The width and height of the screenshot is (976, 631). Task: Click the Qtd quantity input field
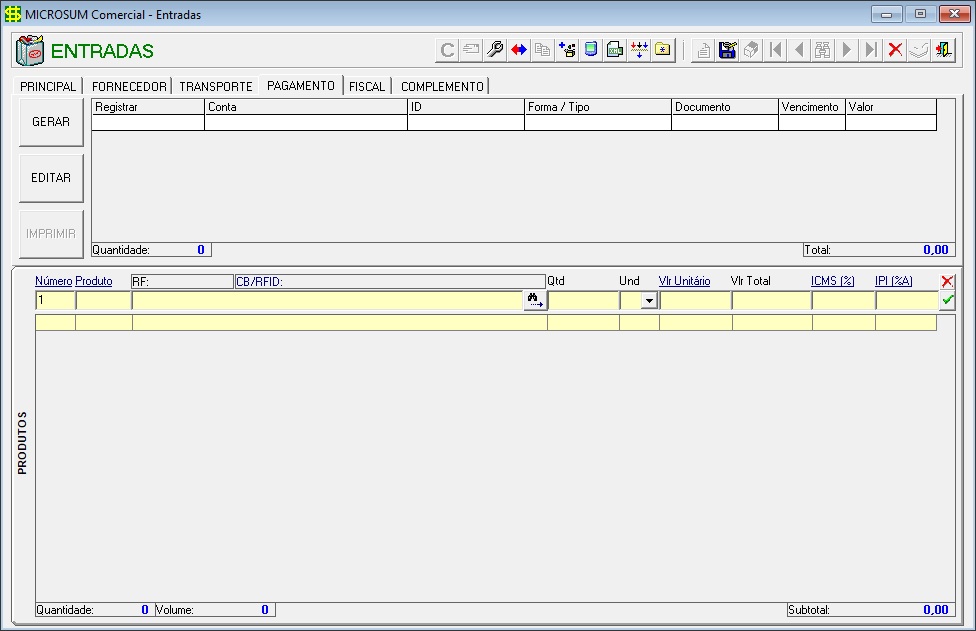tap(583, 300)
